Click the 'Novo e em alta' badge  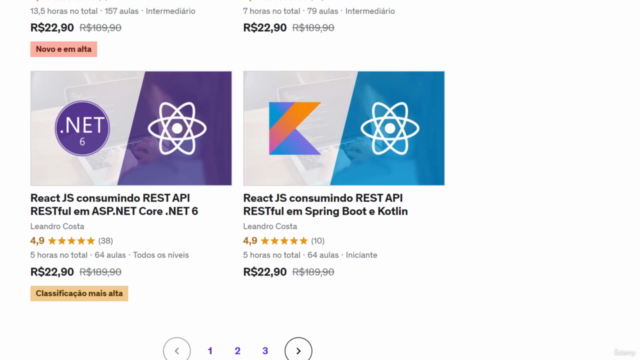(64, 49)
